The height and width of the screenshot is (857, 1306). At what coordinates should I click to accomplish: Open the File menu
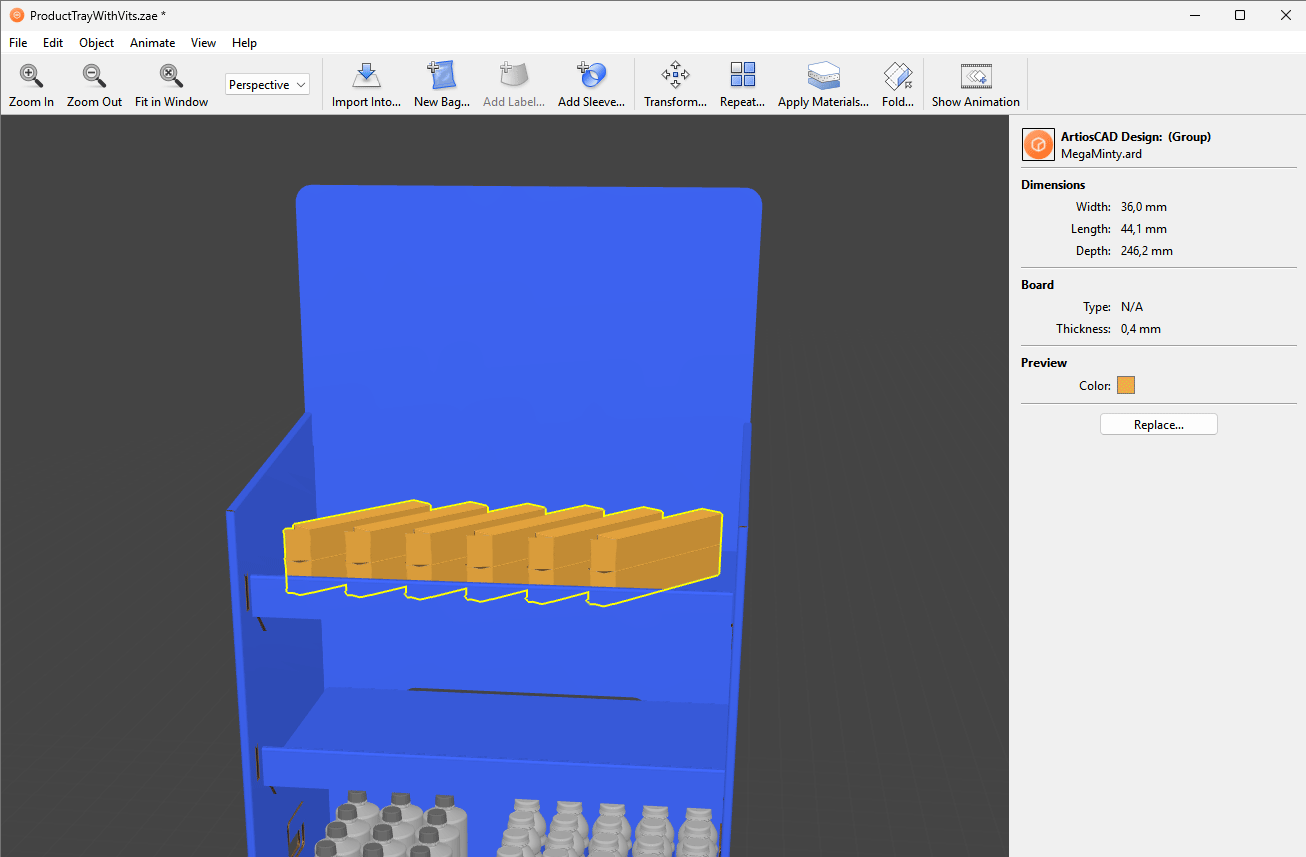[x=18, y=43]
